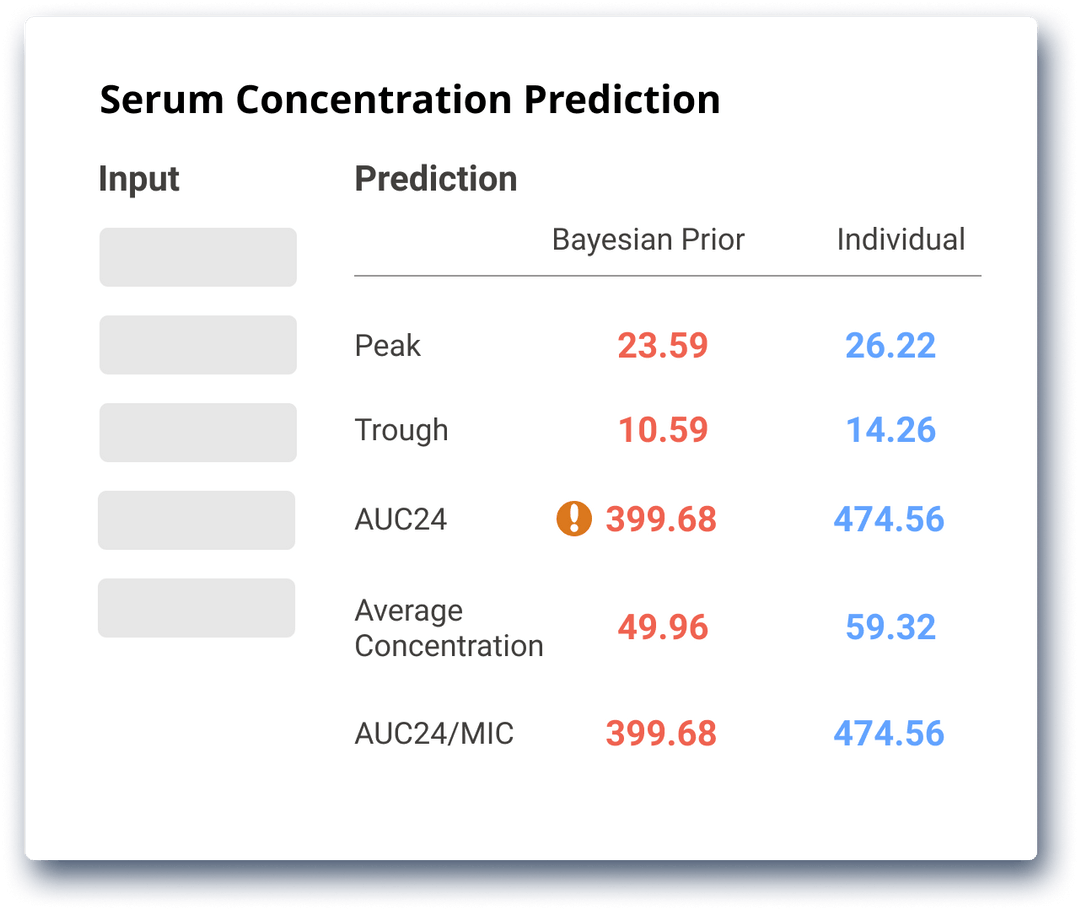
Task: Select the AUC24/MIC row label
Action: tap(432, 733)
